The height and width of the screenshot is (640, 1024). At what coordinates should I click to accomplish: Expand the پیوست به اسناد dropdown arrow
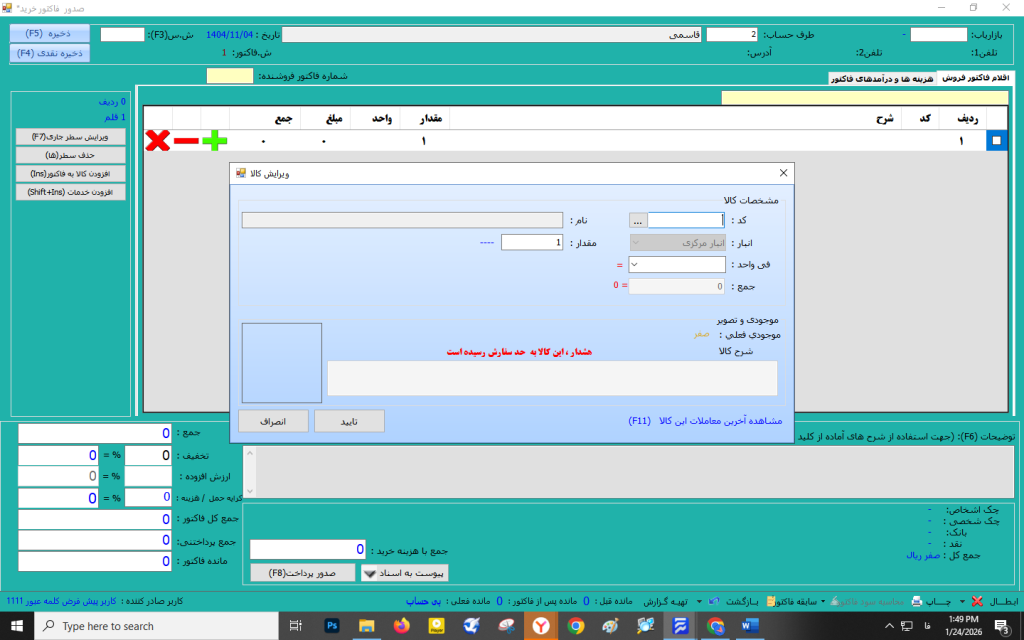coord(368,573)
